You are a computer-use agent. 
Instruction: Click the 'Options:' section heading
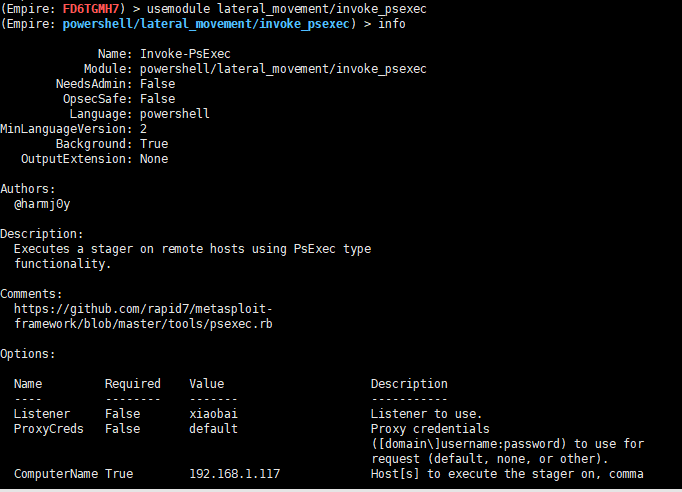coord(28,354)
